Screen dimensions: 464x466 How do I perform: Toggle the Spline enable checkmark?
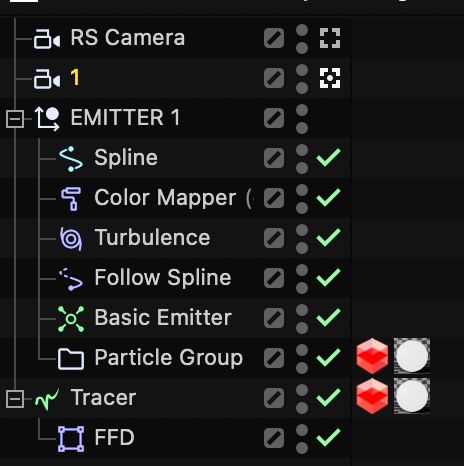pyautogui.click(x=328, y=157)
